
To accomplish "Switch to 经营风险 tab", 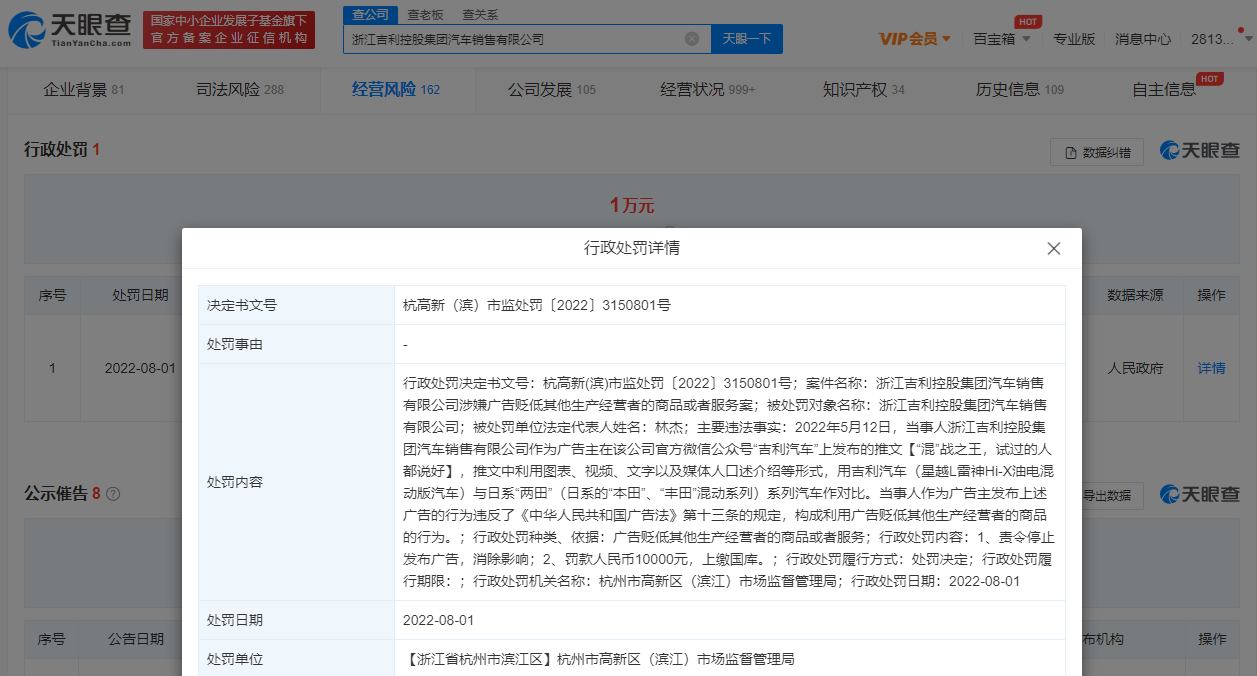I will click(x=396, y=89).
